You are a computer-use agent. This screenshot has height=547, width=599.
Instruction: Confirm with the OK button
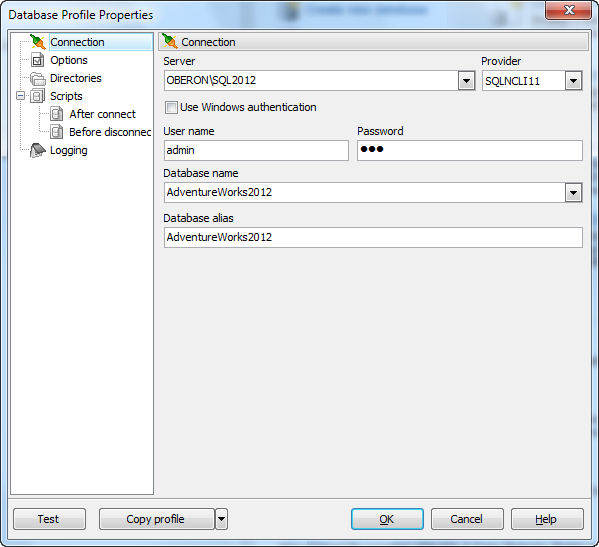click(387, 519)
